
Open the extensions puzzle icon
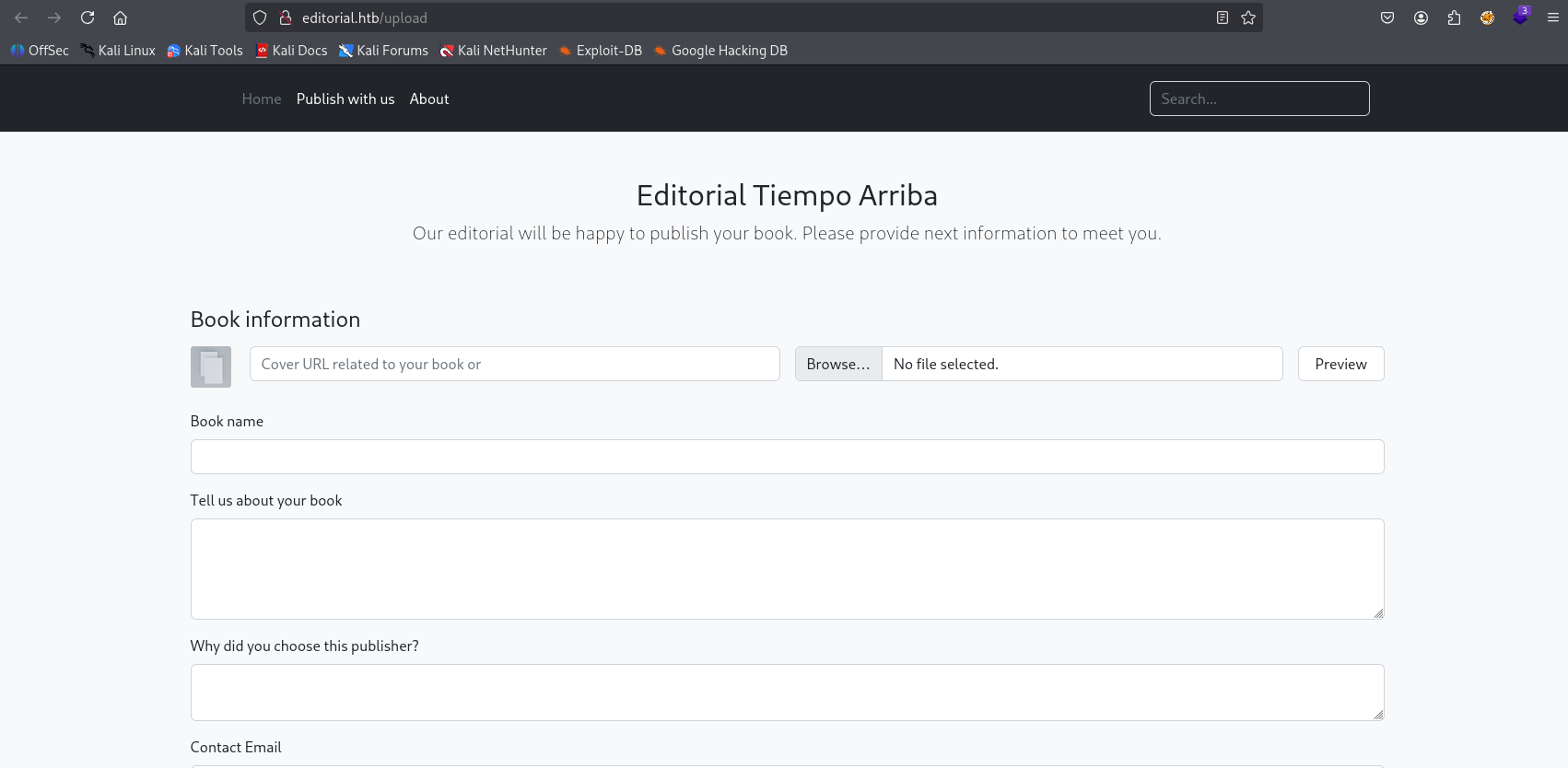[x=1454, y=17]
